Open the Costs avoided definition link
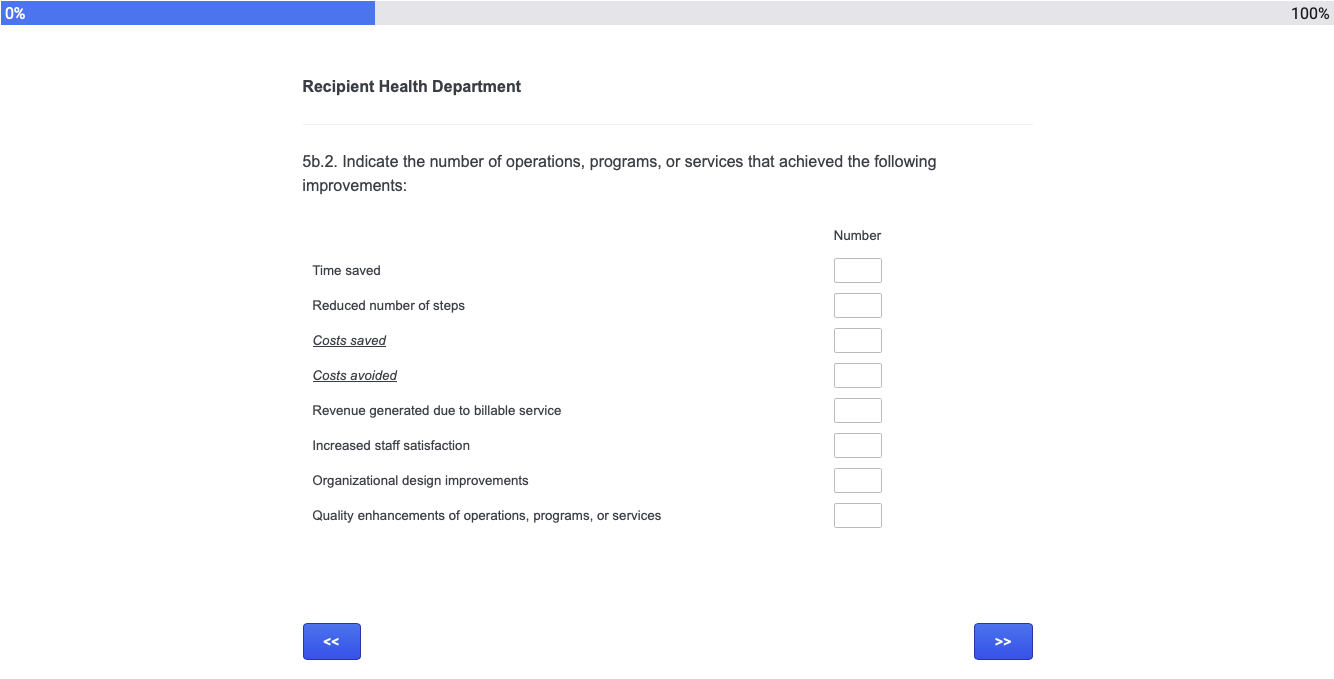This screenshot has width=1334, height=679. [x=354, y=376]
